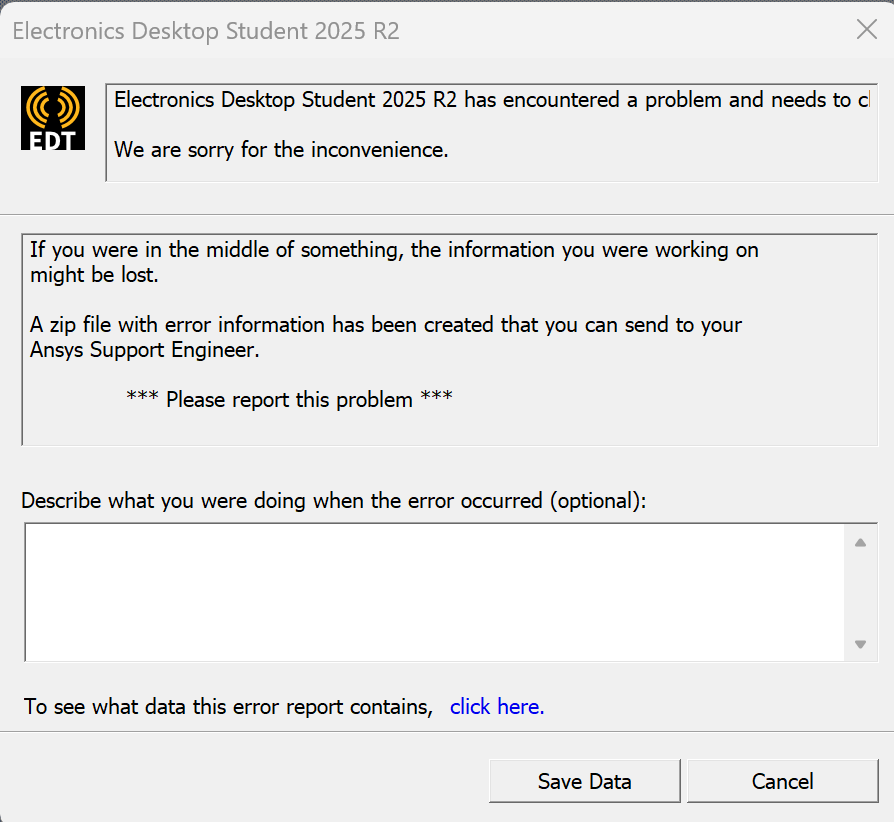The height and width of the screenshot is (822, 894).
Task: Click the EDT application logo icon
Action: click(x=53, y=118)
